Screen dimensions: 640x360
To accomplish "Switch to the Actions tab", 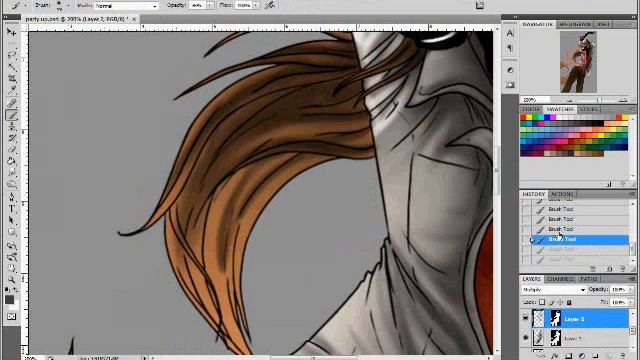I will tap(562, 194).
